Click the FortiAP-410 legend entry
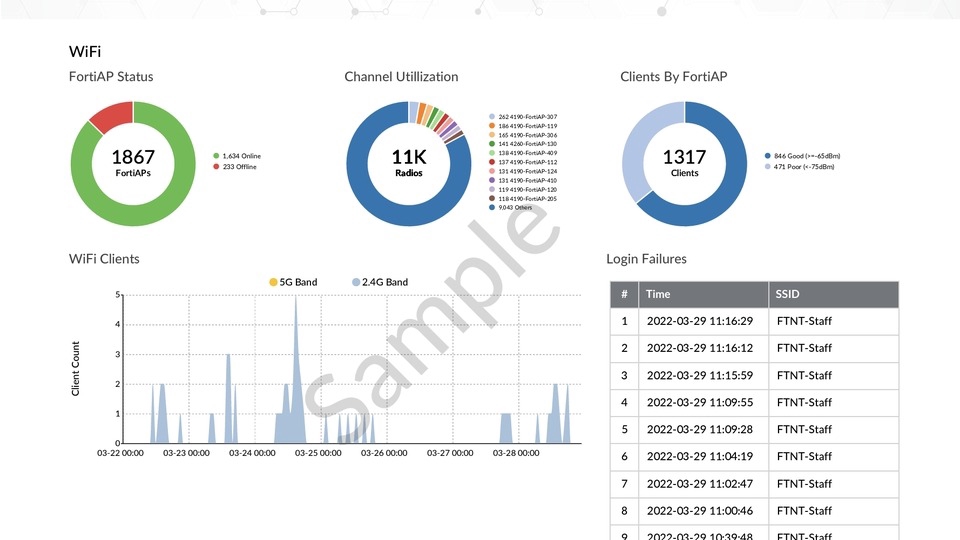 click(x=526, y=180)
